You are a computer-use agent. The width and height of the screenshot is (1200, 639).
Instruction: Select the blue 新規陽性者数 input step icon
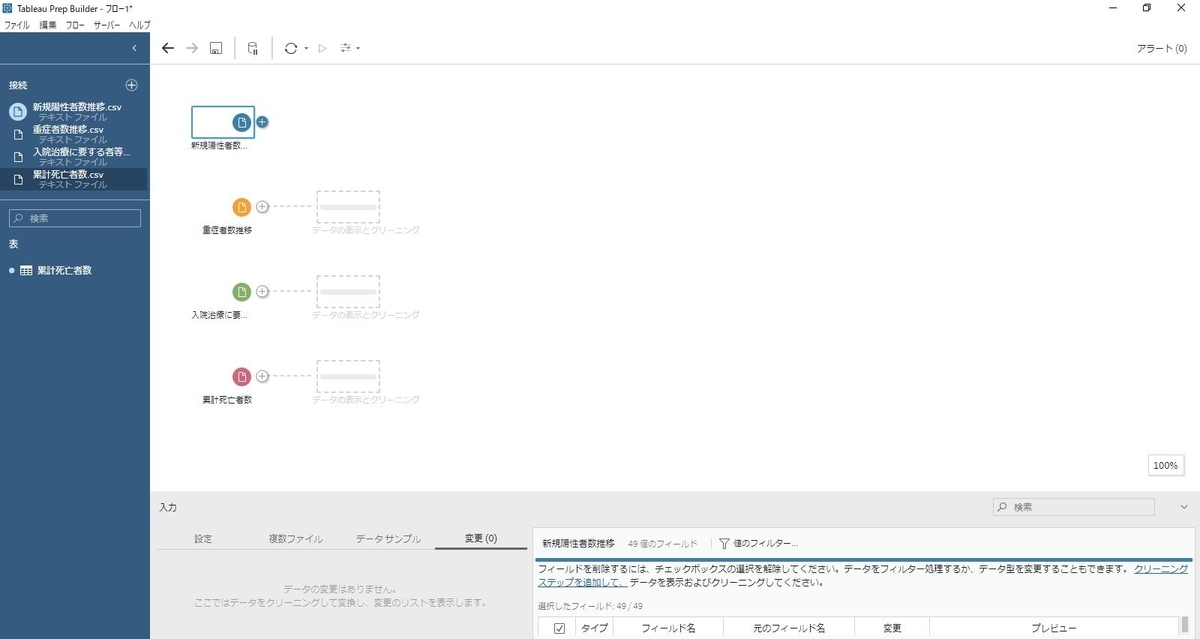tap(242, 122)
